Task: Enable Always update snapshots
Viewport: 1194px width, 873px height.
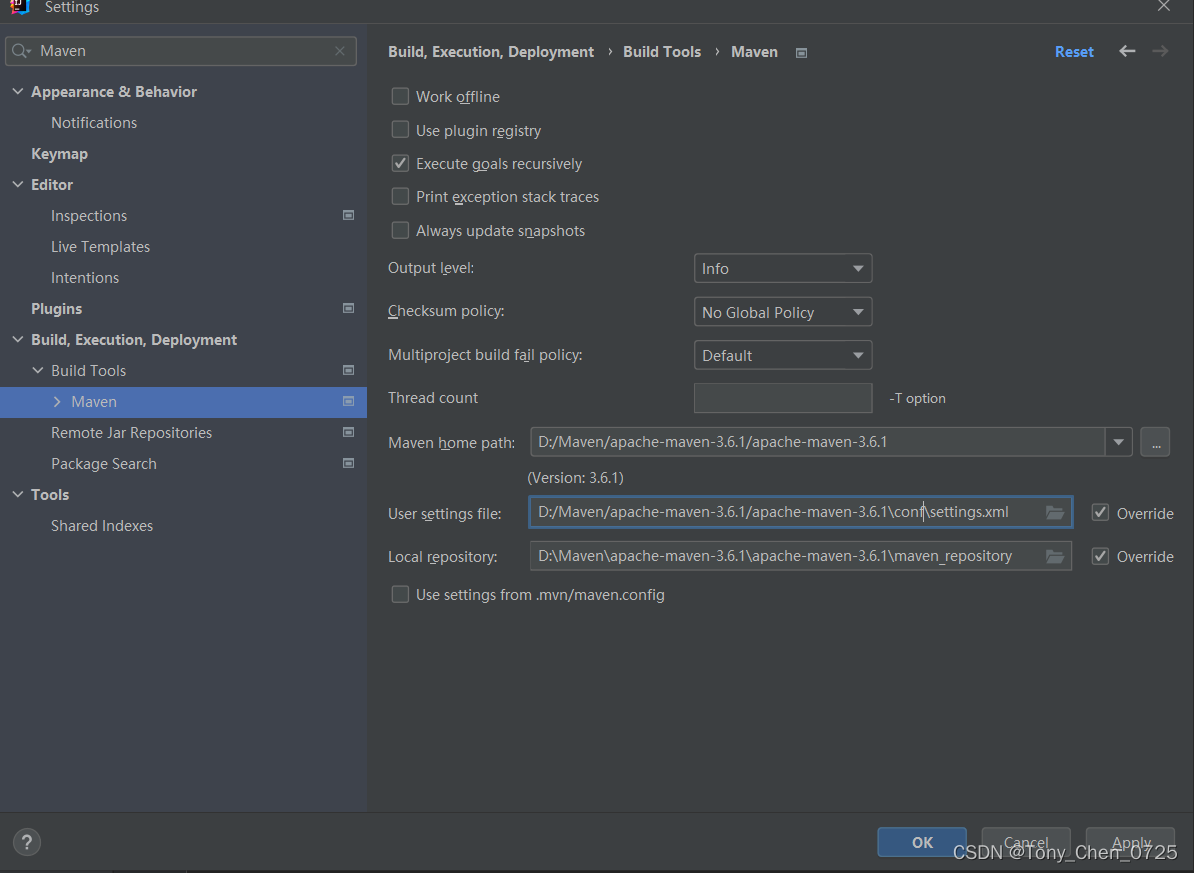Action: click(x=400, y=230)
